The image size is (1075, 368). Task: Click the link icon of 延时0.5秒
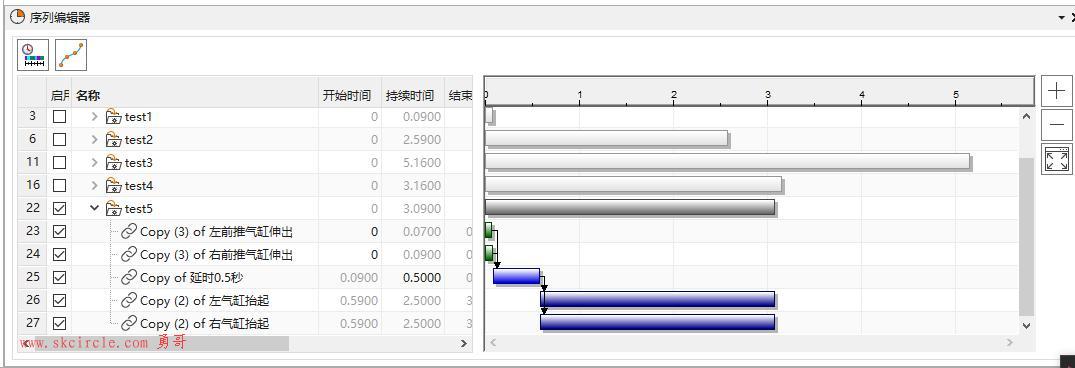point(129,278)
